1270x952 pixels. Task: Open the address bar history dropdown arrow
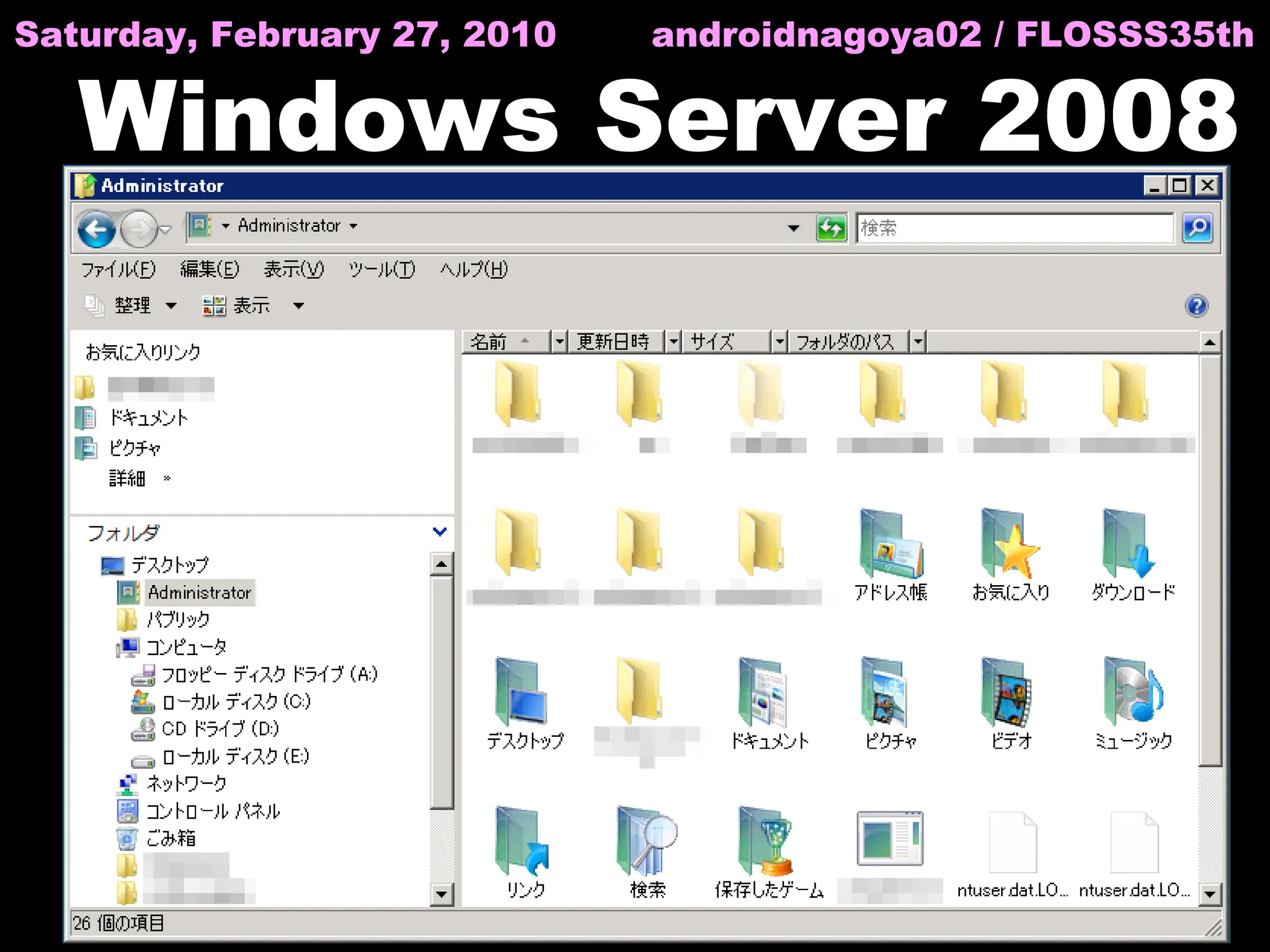pyautogui.click(x=793, y=228)
